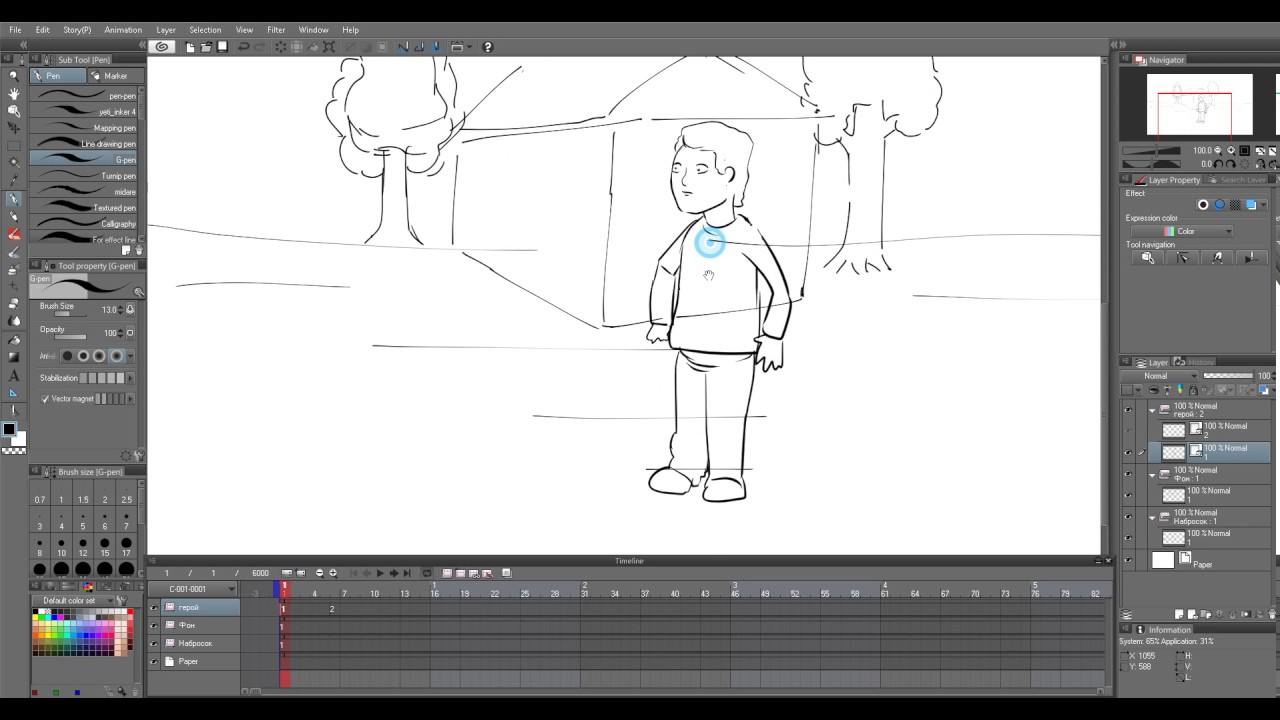
Task: Toggle visibility of Фон folder layer
Action: coord(1128,474)
